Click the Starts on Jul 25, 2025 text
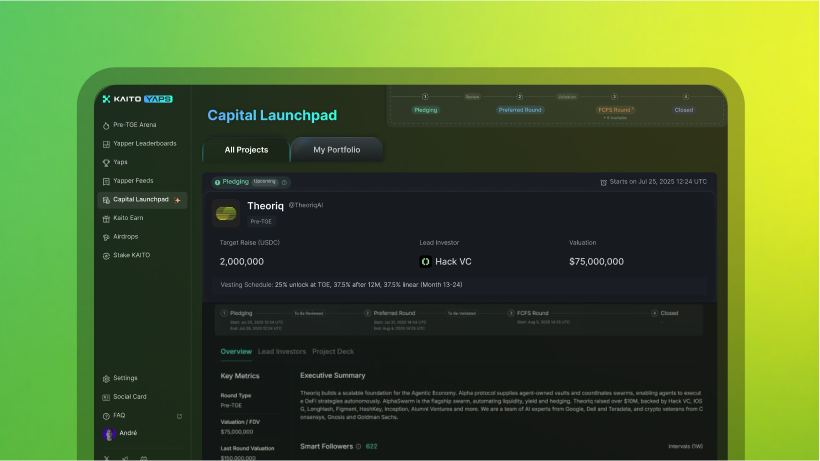820x461 pixels. (x=658, y=182)
